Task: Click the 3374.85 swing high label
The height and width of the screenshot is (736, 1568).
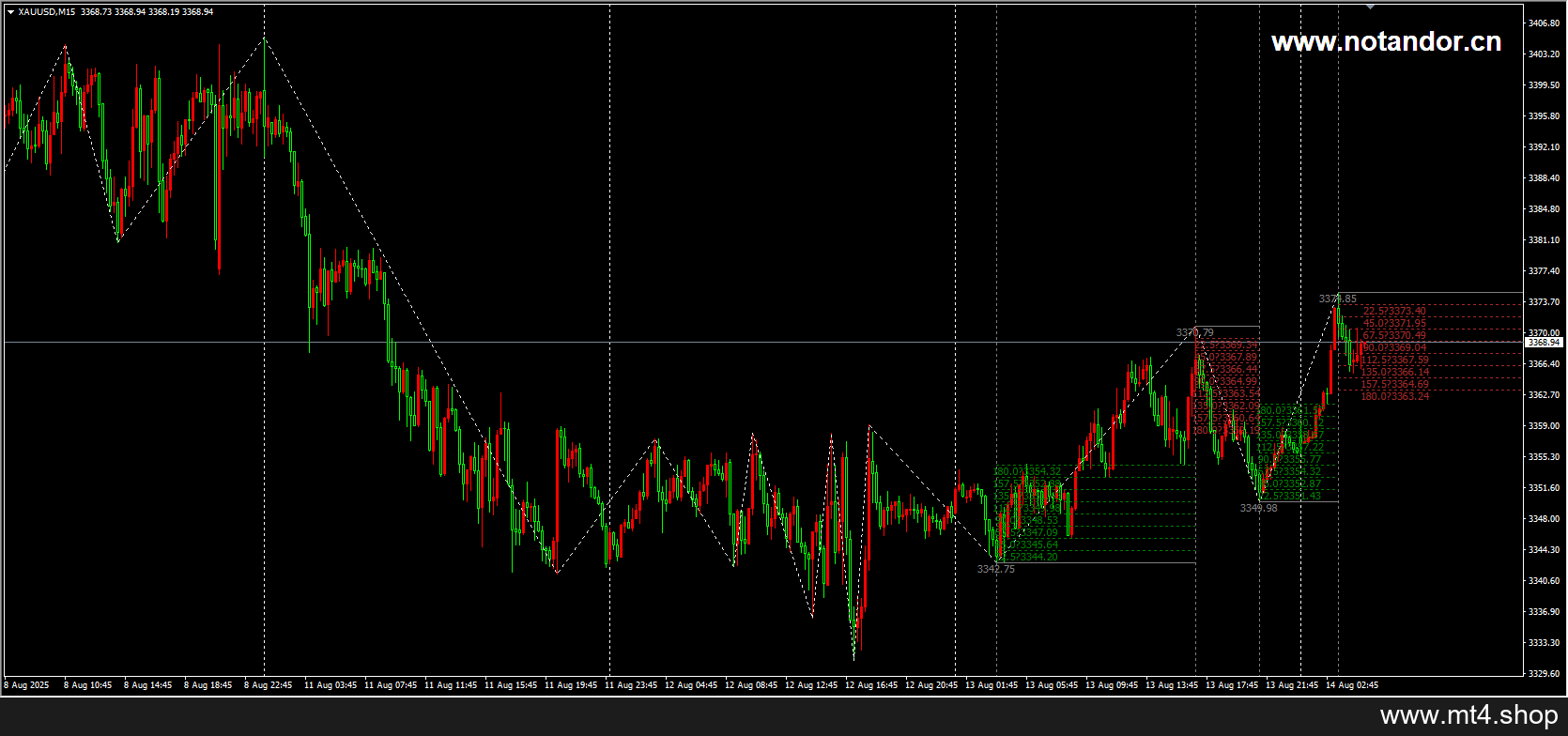Action: point(1337,299)
